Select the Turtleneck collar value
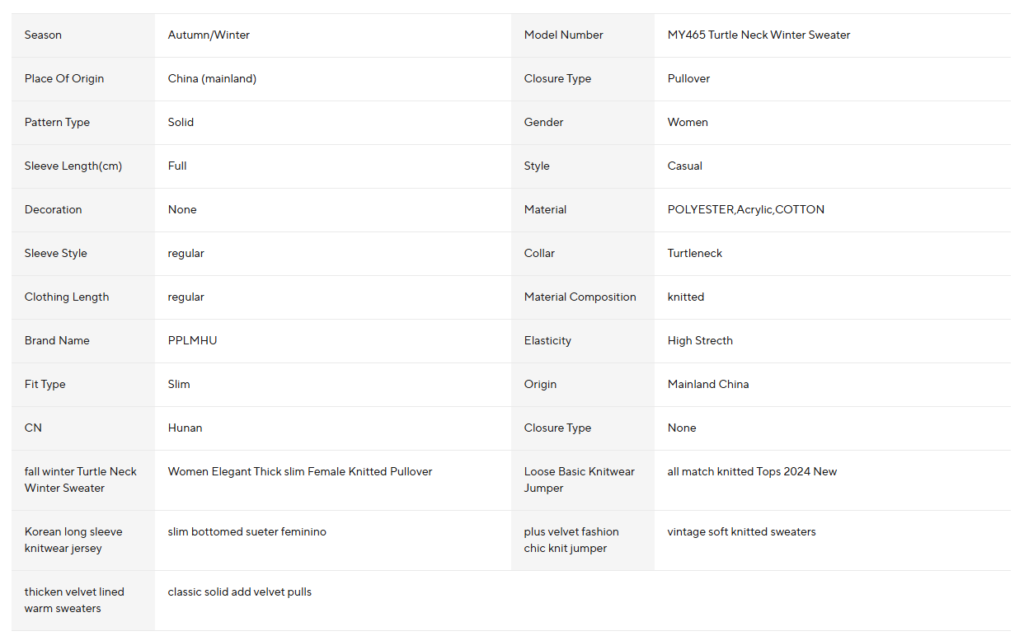1024x636 pixels. coord(694,253)
